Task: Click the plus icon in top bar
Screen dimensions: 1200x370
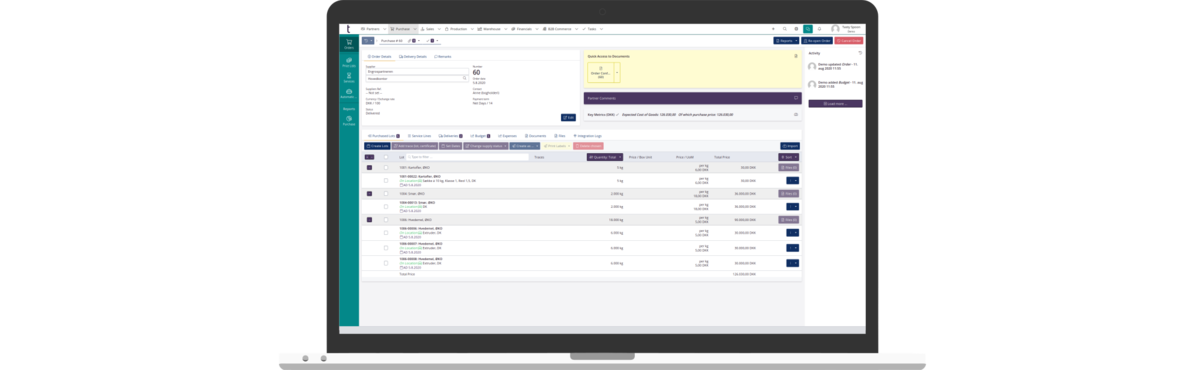Action: pyautogui.click(x=773, y=29)
